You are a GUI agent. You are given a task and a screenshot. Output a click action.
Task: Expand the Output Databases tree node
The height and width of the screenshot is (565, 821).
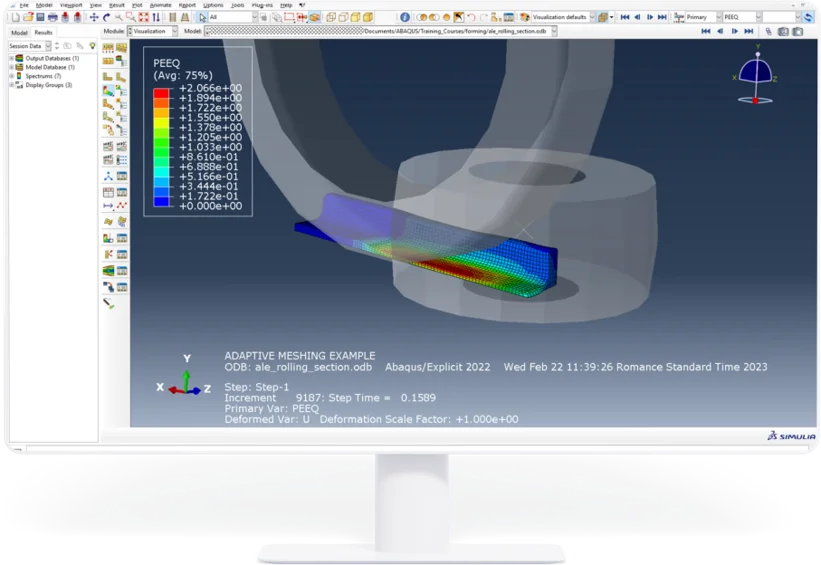[x=12, y=58]
